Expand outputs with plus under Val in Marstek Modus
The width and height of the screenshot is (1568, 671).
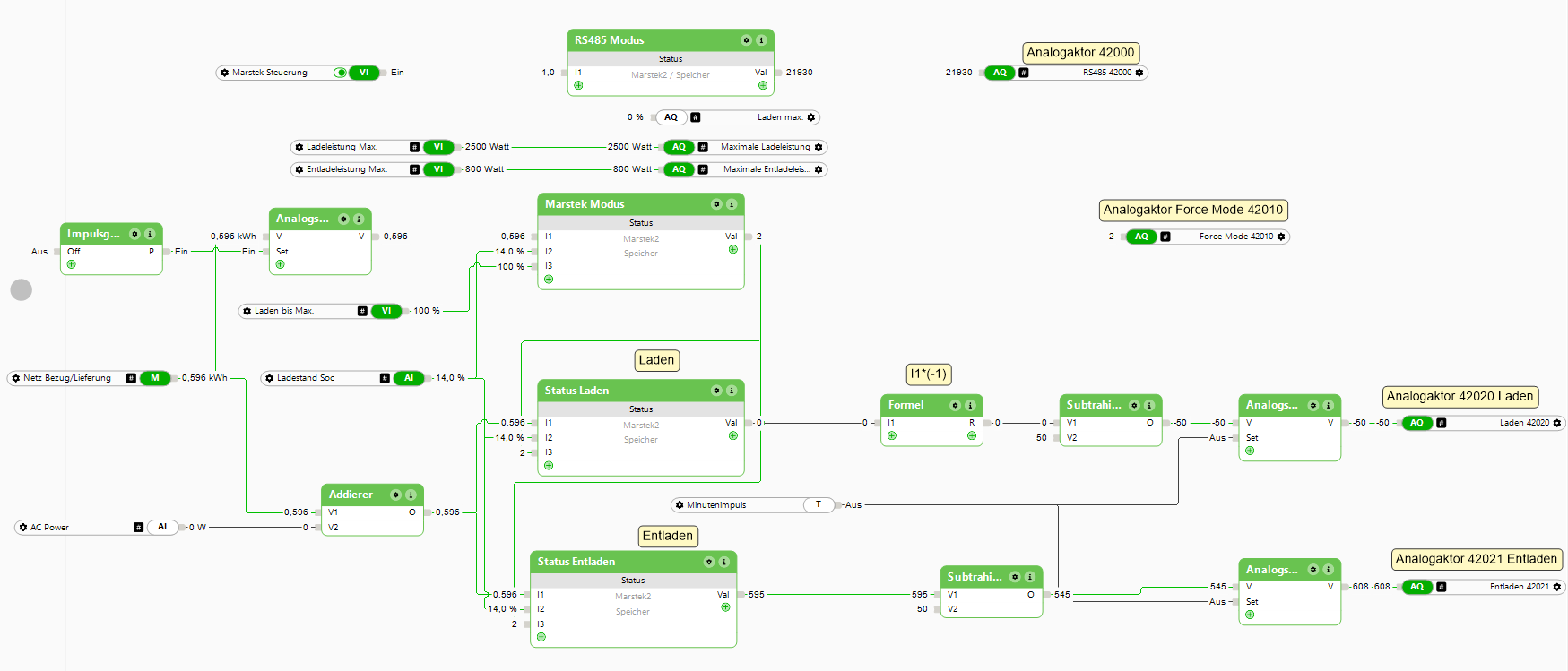click(x=733, y=250)
